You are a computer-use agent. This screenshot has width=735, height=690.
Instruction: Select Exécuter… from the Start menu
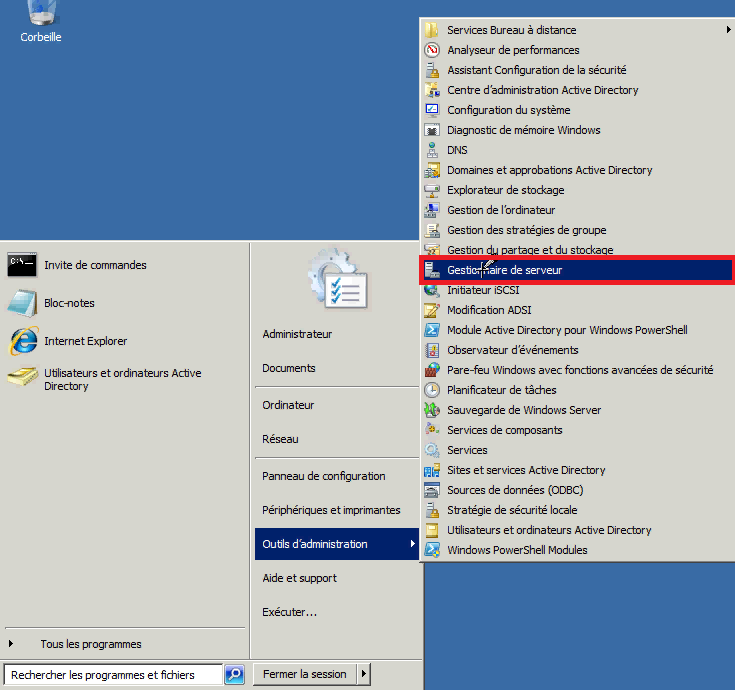pos(290,612)
